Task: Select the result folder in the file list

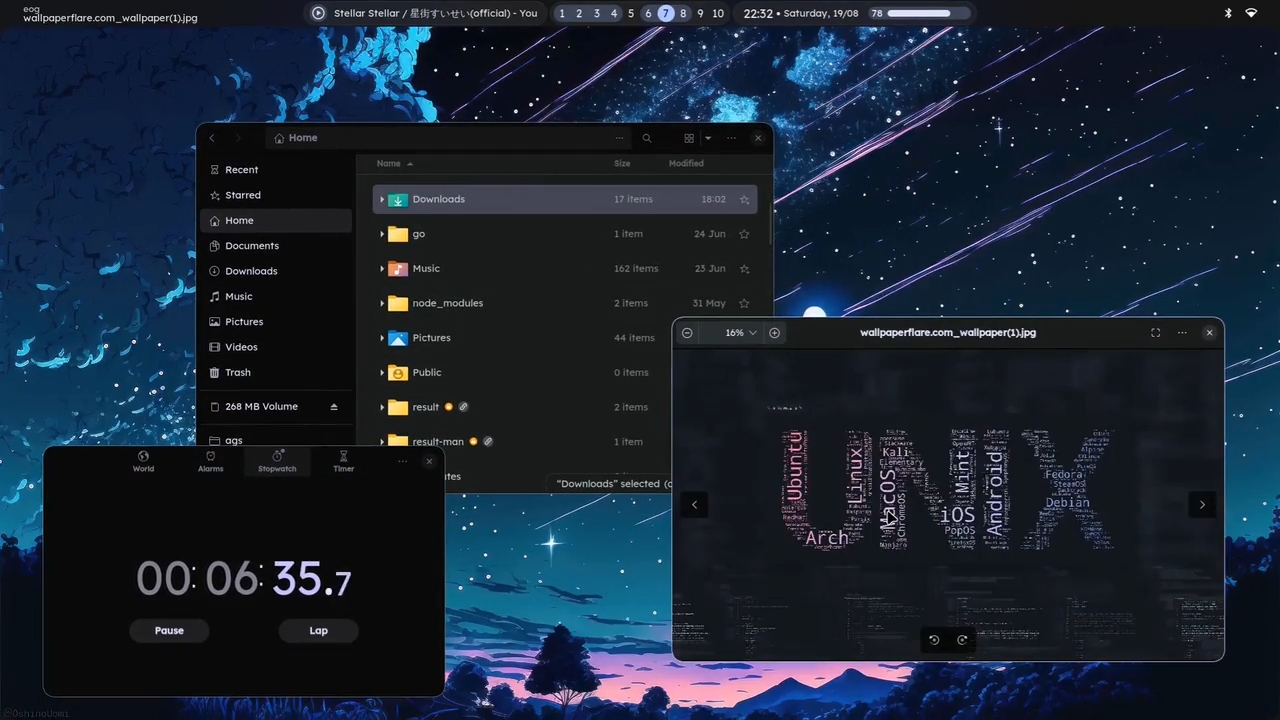Action: [565, 407]
